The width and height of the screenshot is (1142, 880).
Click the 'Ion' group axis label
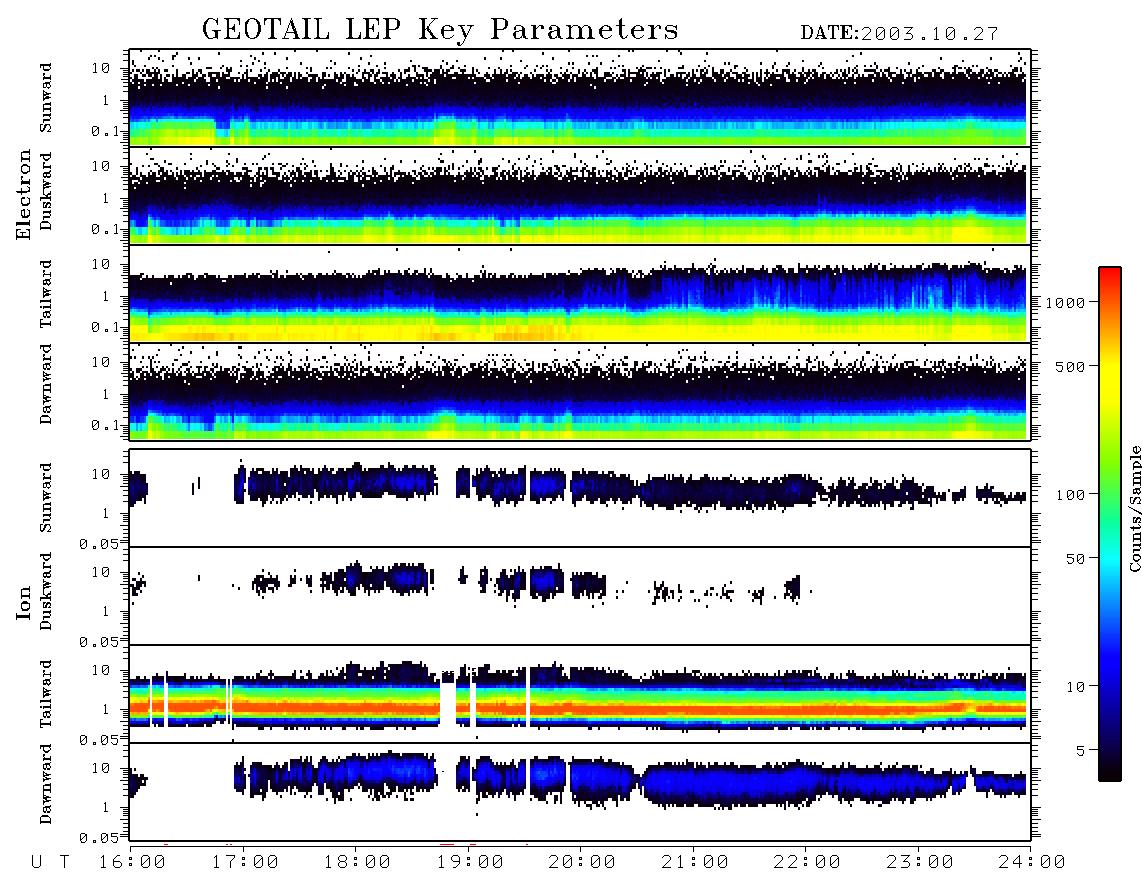click(24, 602)
